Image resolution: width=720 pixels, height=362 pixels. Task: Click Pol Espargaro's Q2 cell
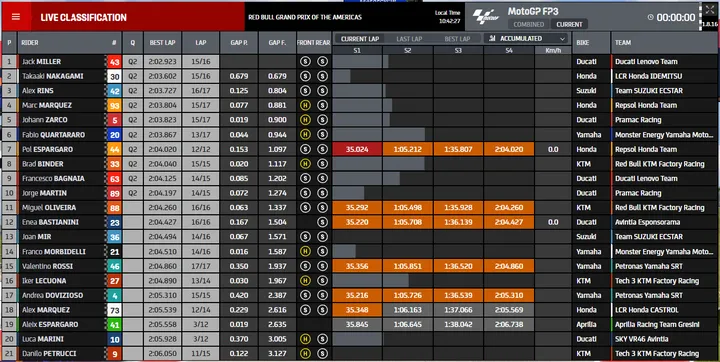133,149
